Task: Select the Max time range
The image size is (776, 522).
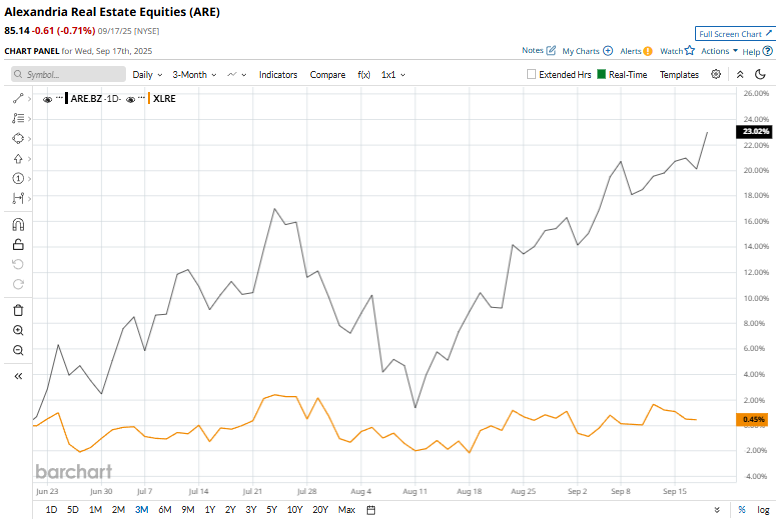Action: coord(346,510)
